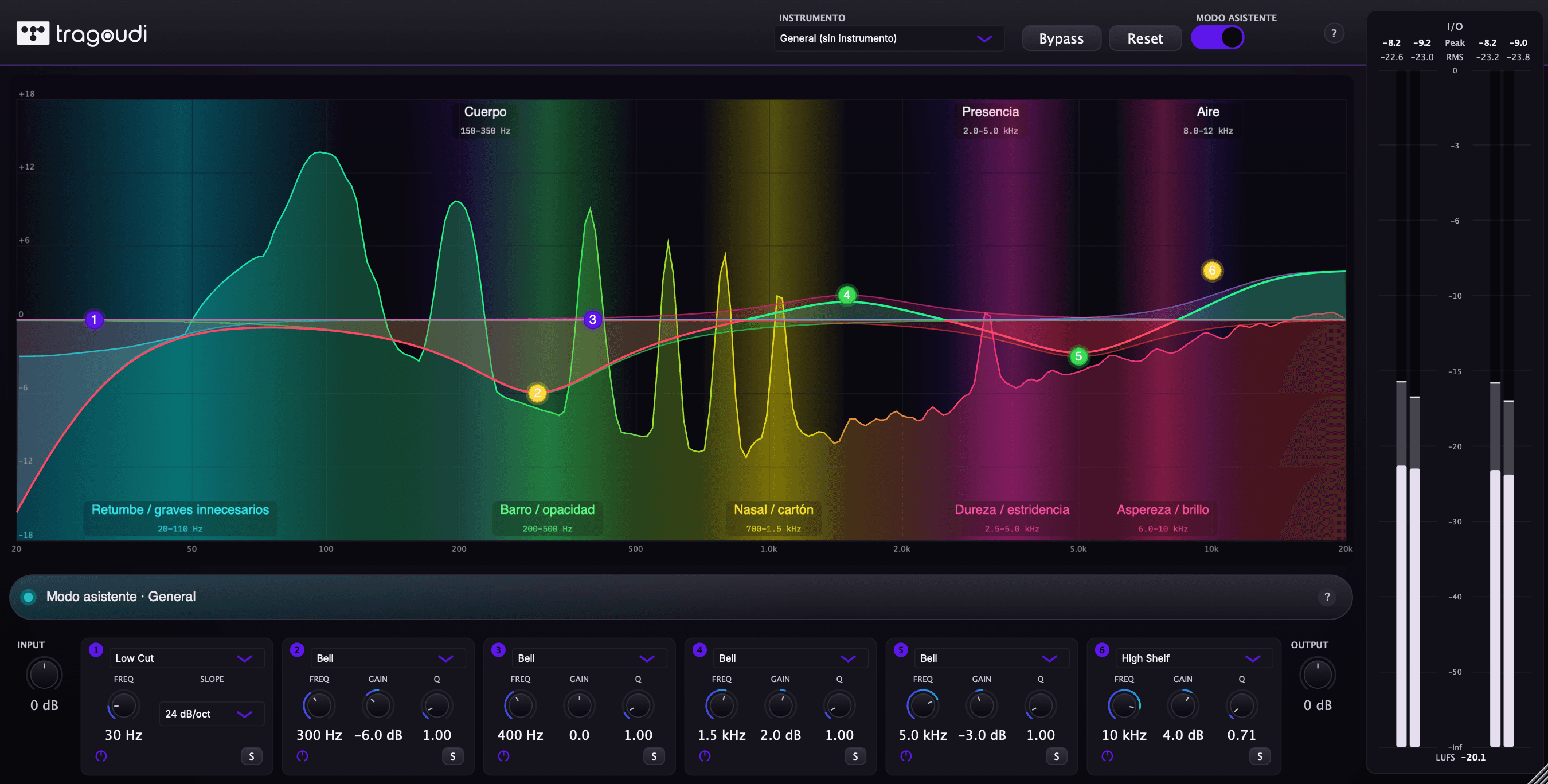Click the Cuerpo 150-350 Hz zone label
The width and height of the screenshot is (1548, 784).
click(485, 120)
